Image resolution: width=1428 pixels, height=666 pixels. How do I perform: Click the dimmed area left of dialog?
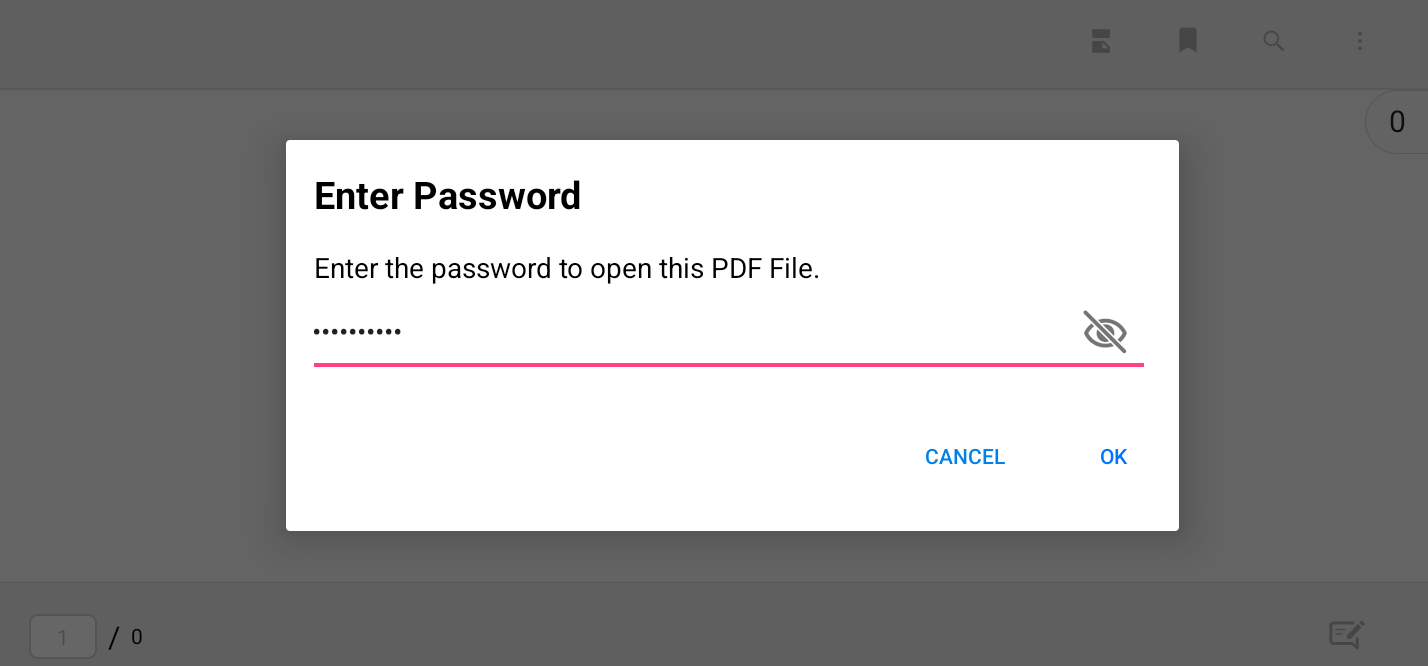coord(140,330)
